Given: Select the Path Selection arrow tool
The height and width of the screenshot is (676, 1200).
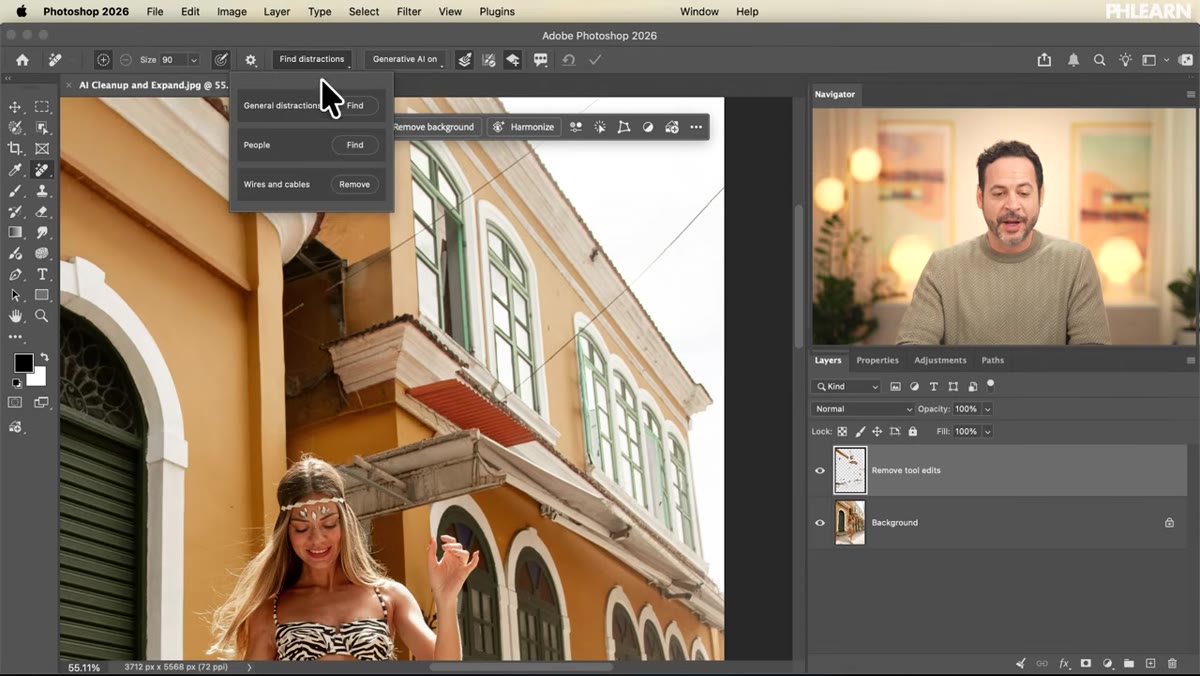Looking at the screenshot, I should pyautogui.click(x=15, y=296).
